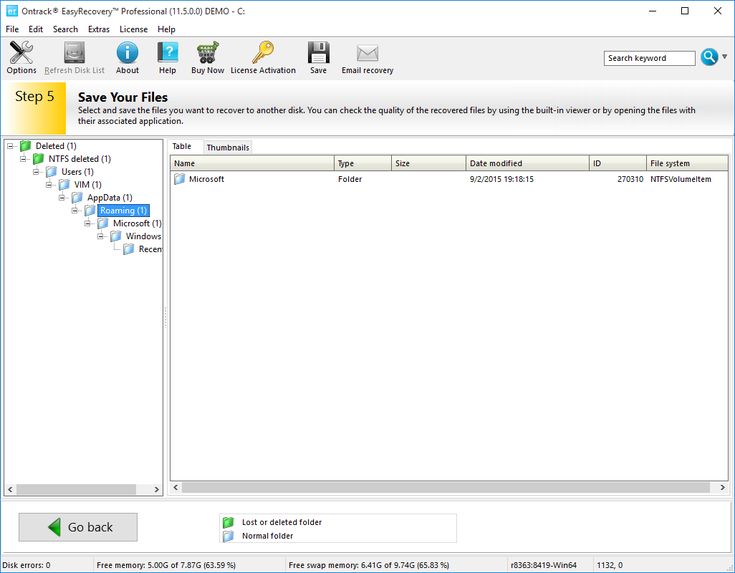This screenshot has height=573, width=735.
Task: Click the tree panel scroll-right arrow
Action: [157, 490]
